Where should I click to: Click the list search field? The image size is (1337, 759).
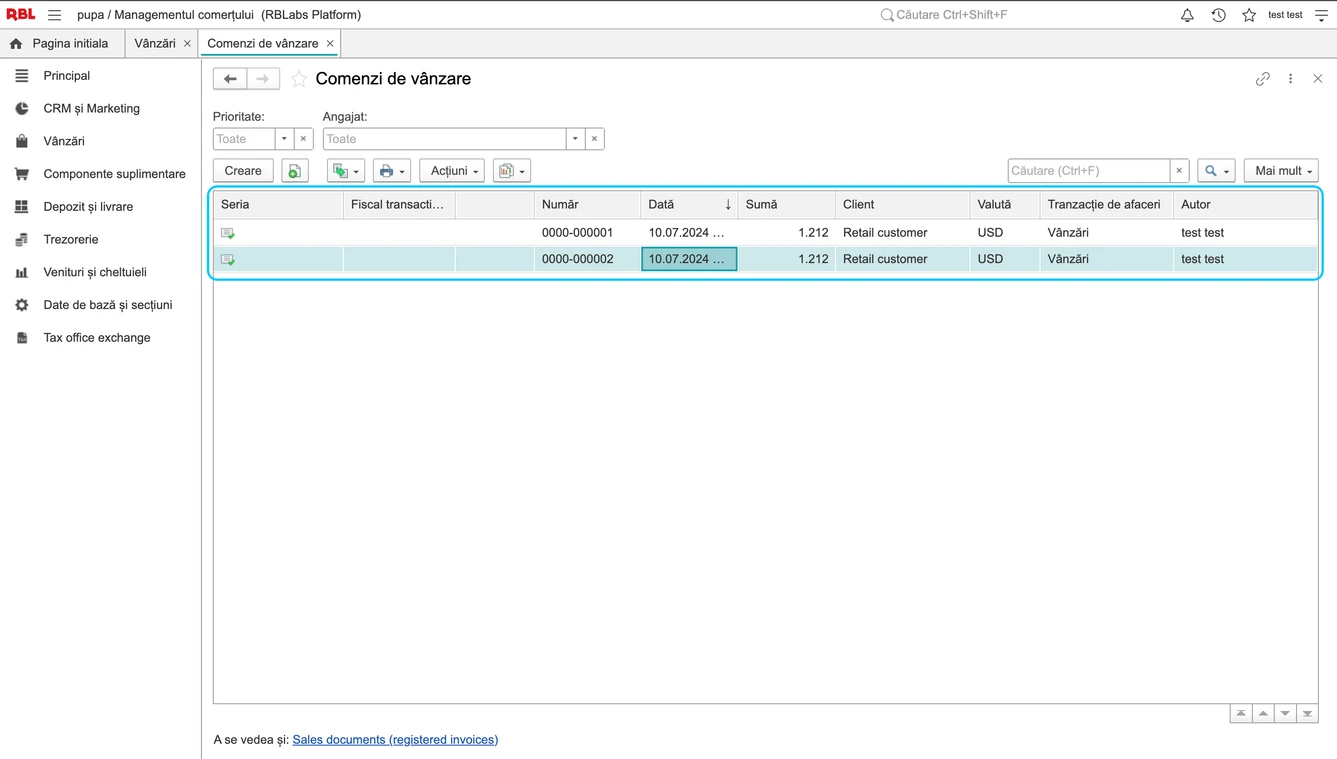[x=1088, y=171]
